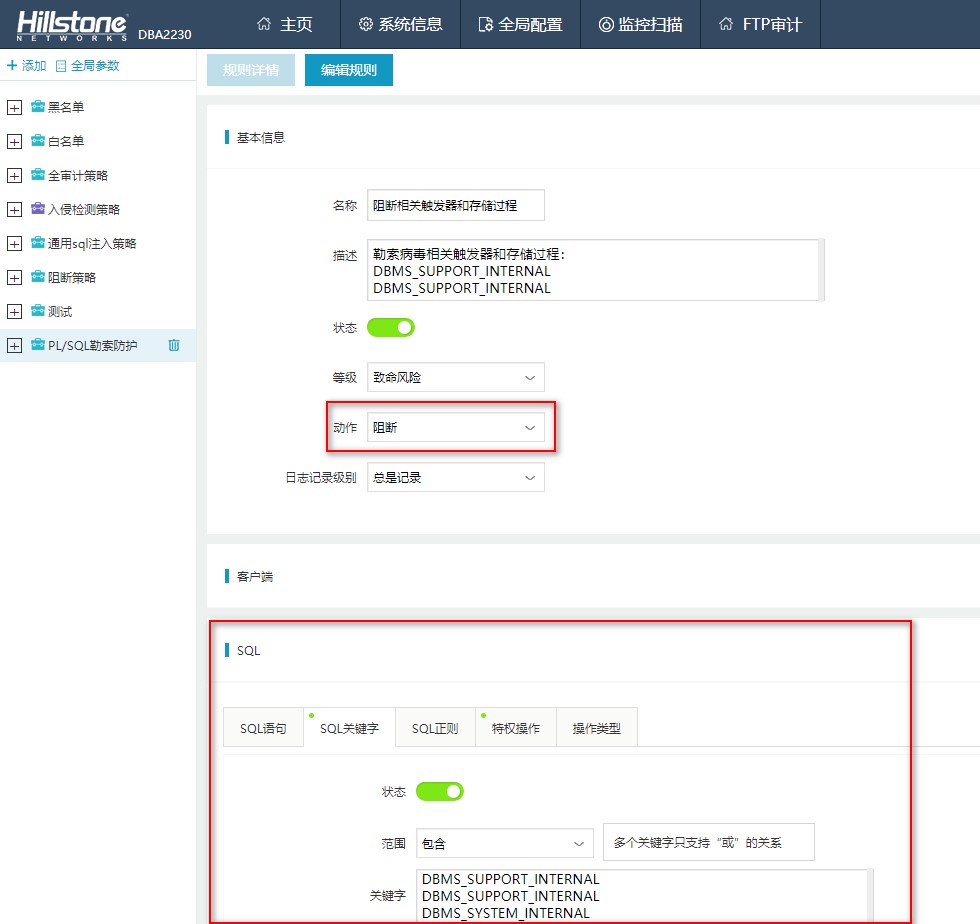Open the 范围 dropdown showing 包含
This screenshot has width=980, height=924.
[x=504, y=843]
